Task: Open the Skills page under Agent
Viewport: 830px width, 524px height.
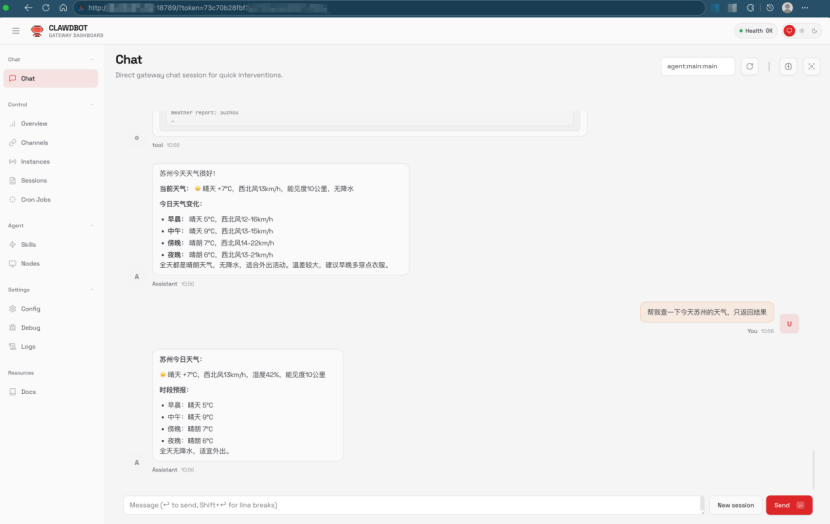Action: [28, 244]
